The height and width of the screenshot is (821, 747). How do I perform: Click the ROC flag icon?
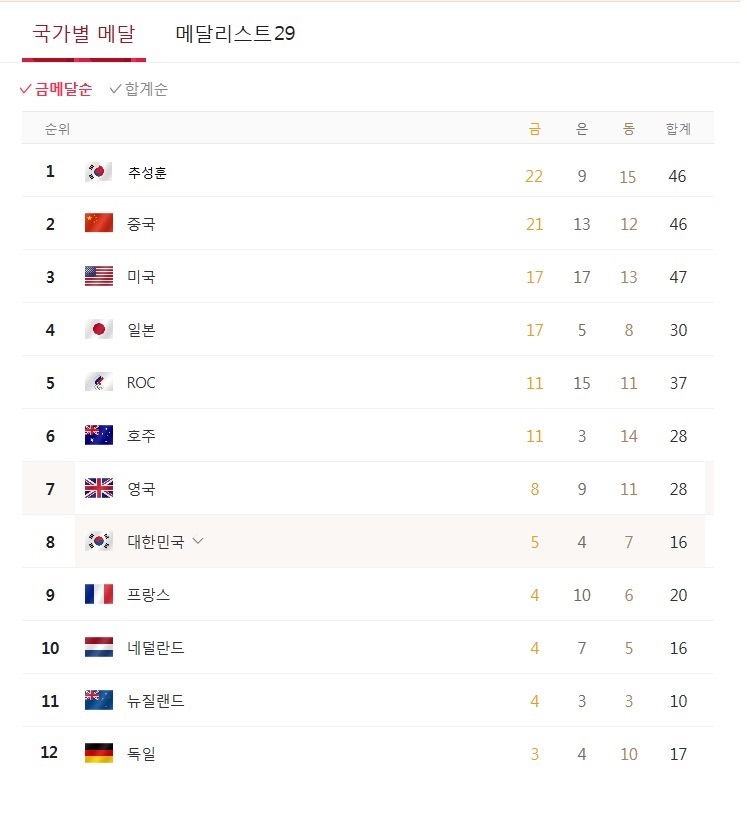coord(99,383)
